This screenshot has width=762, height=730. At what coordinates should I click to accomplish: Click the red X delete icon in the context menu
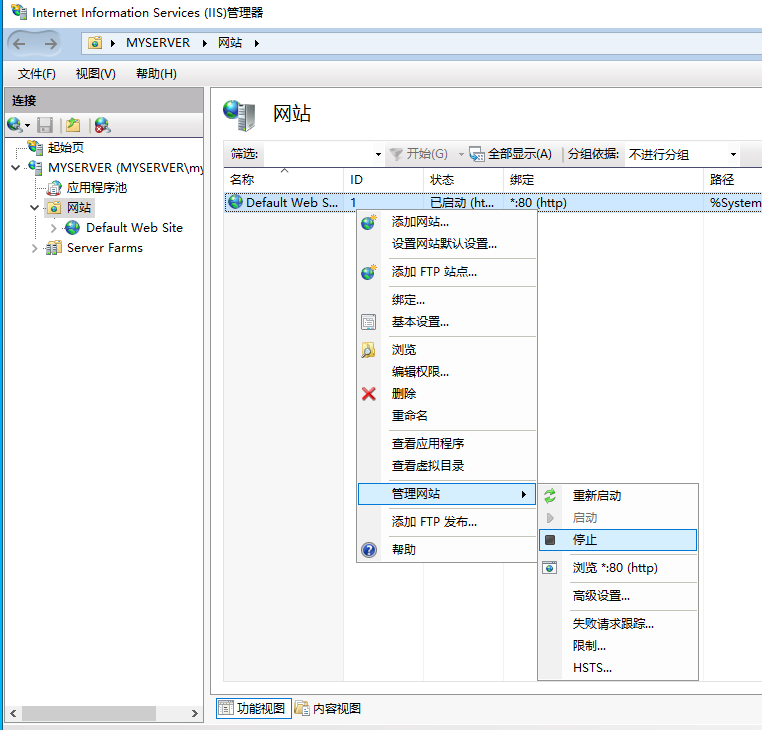pos(369,394)
